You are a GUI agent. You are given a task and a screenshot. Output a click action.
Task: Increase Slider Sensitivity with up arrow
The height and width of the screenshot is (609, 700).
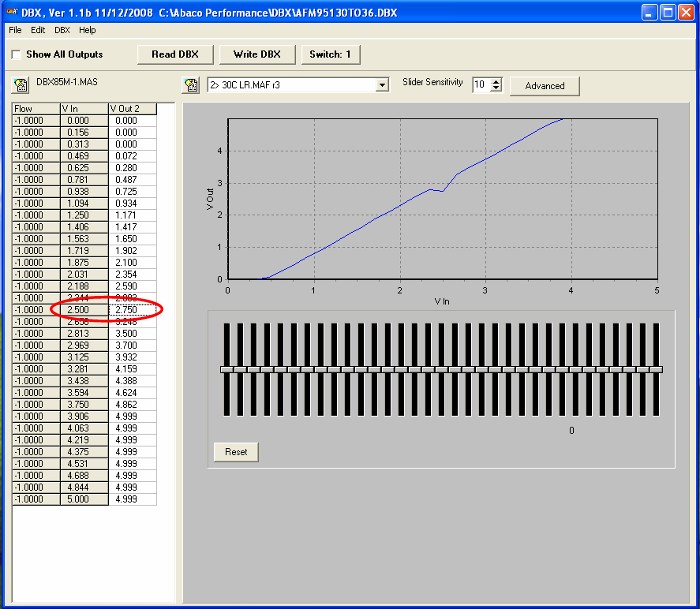tap(495, 81)
